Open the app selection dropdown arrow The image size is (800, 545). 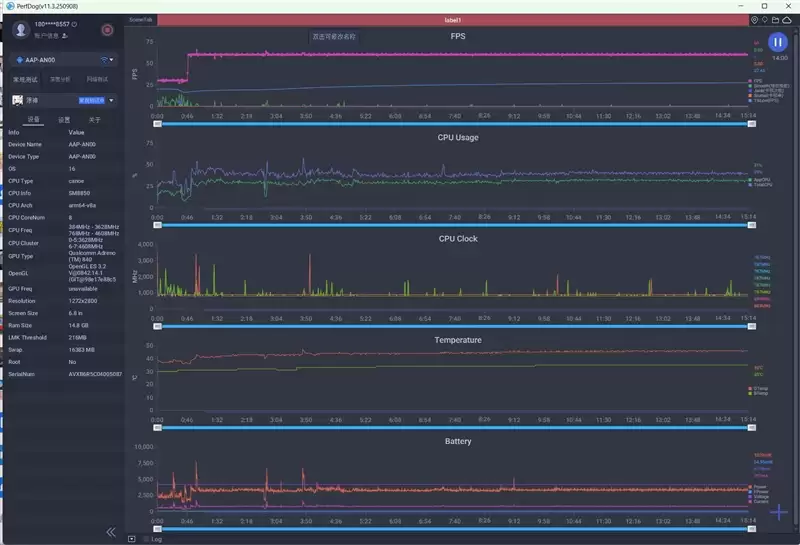112,100
